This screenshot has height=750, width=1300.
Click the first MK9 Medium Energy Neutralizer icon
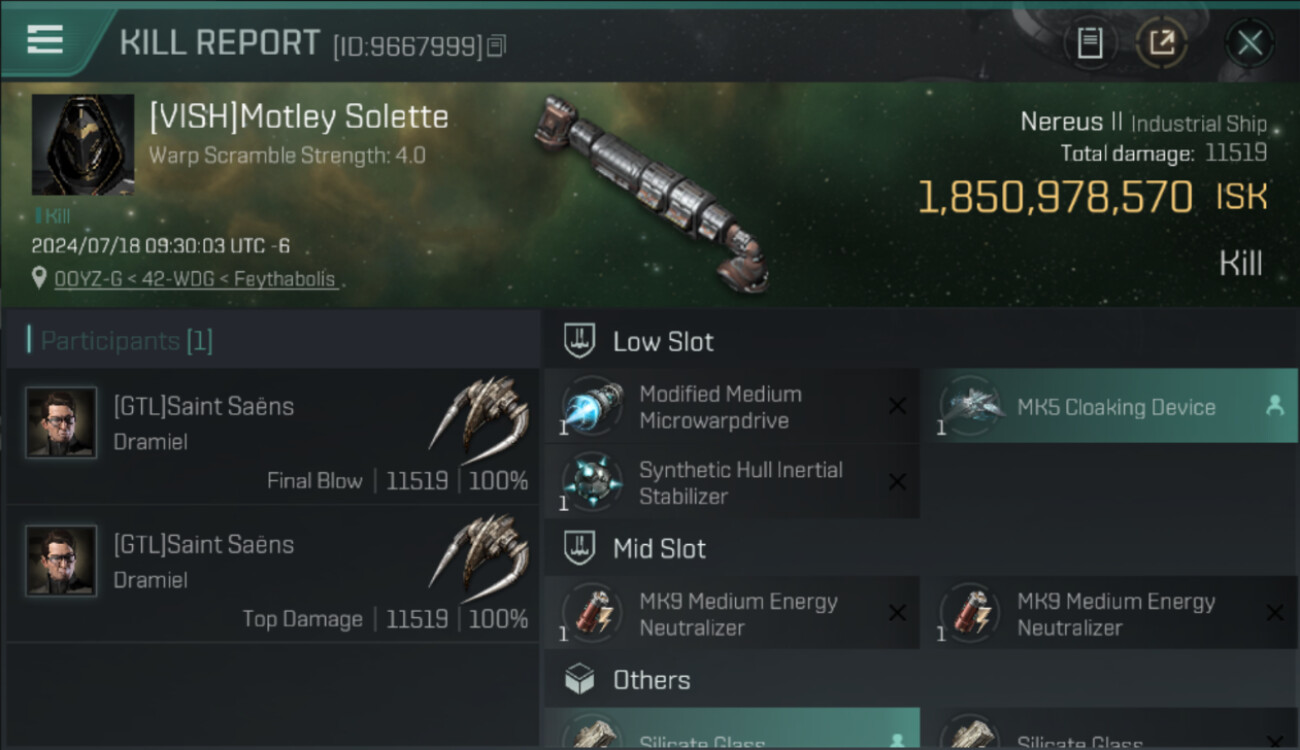593,614
